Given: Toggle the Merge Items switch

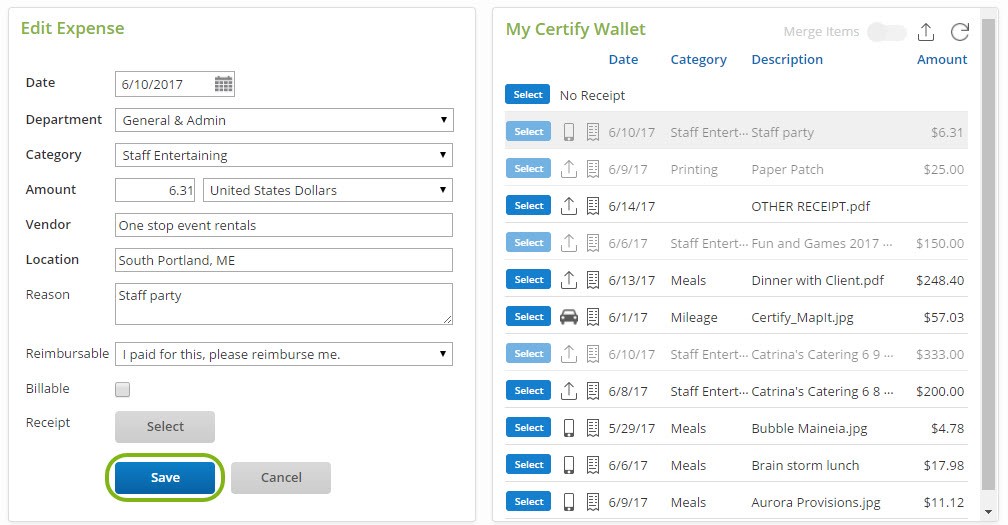Looking at the screenshot, I should tap(886, 32).
